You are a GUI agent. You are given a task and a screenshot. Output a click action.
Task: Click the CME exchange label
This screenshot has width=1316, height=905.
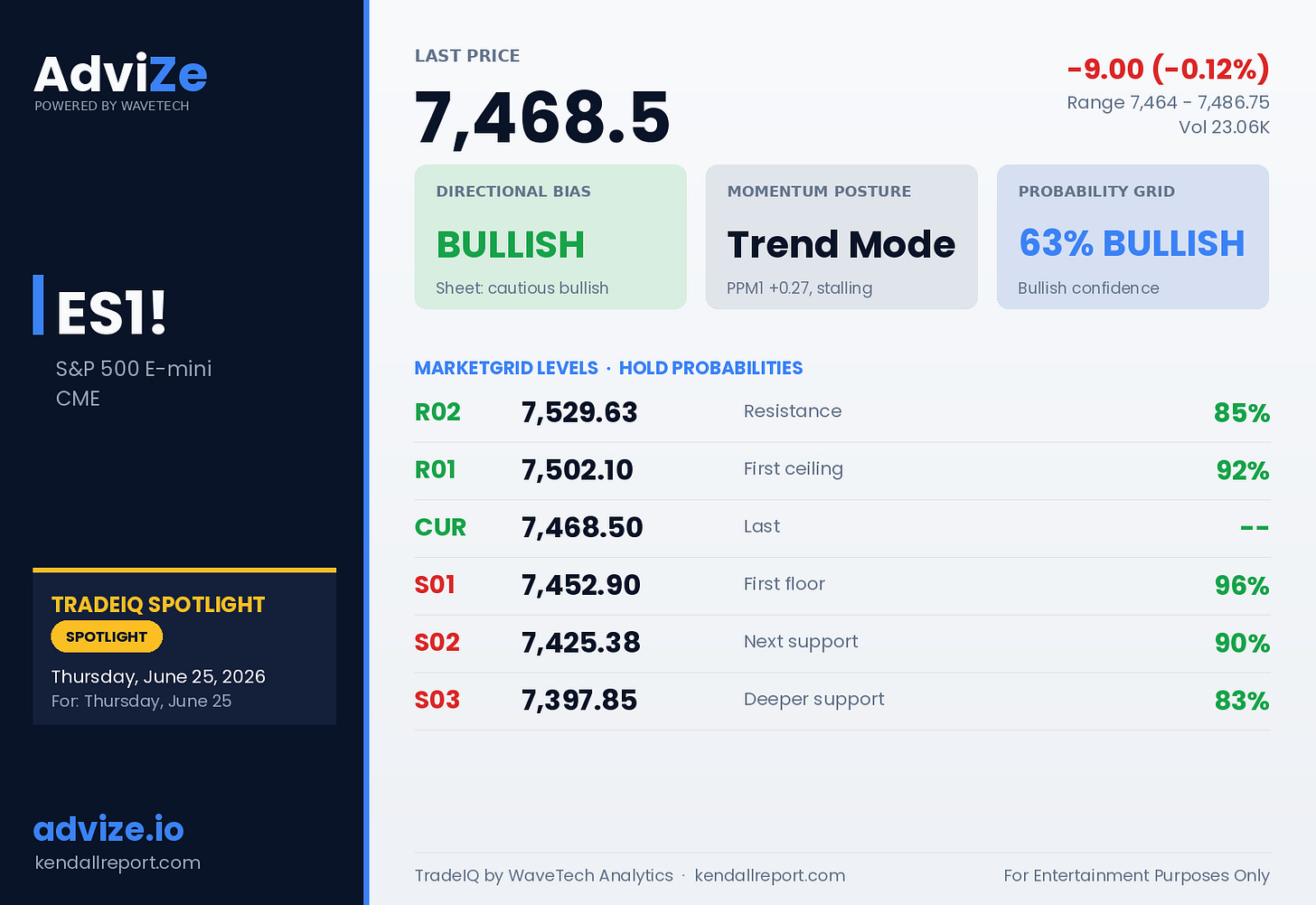(78, 399)
